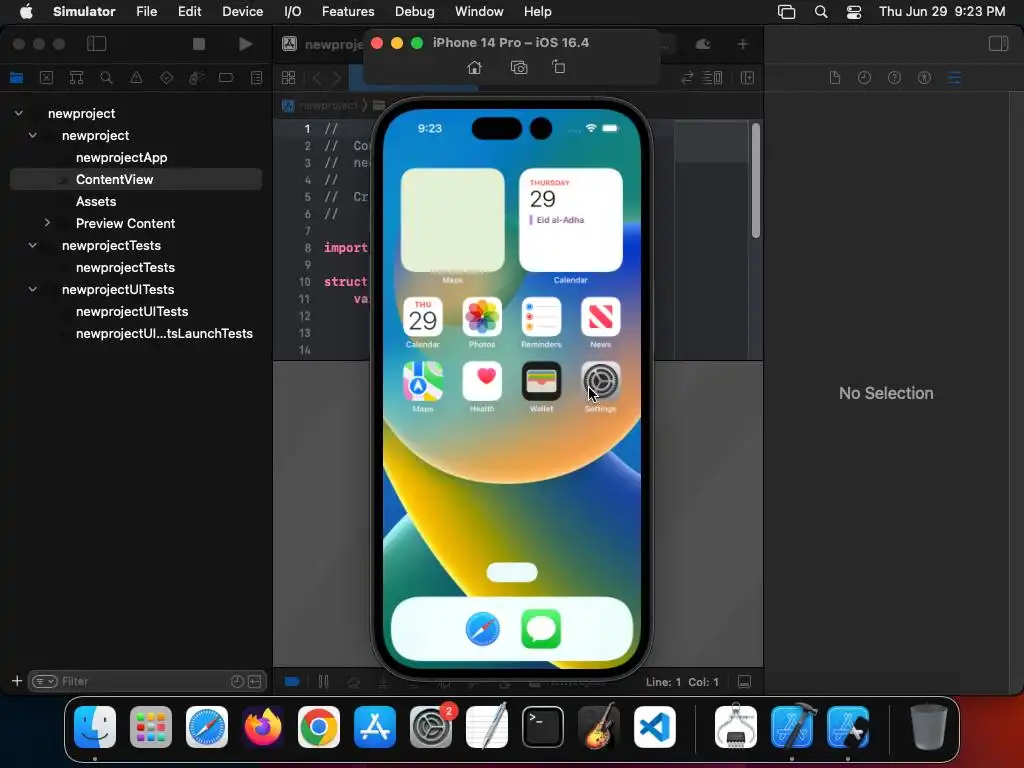The width and height of the screenshot is (1024, 768).
Task: Launch Safari from iPhone dock
Action: [x=483, y=629]
